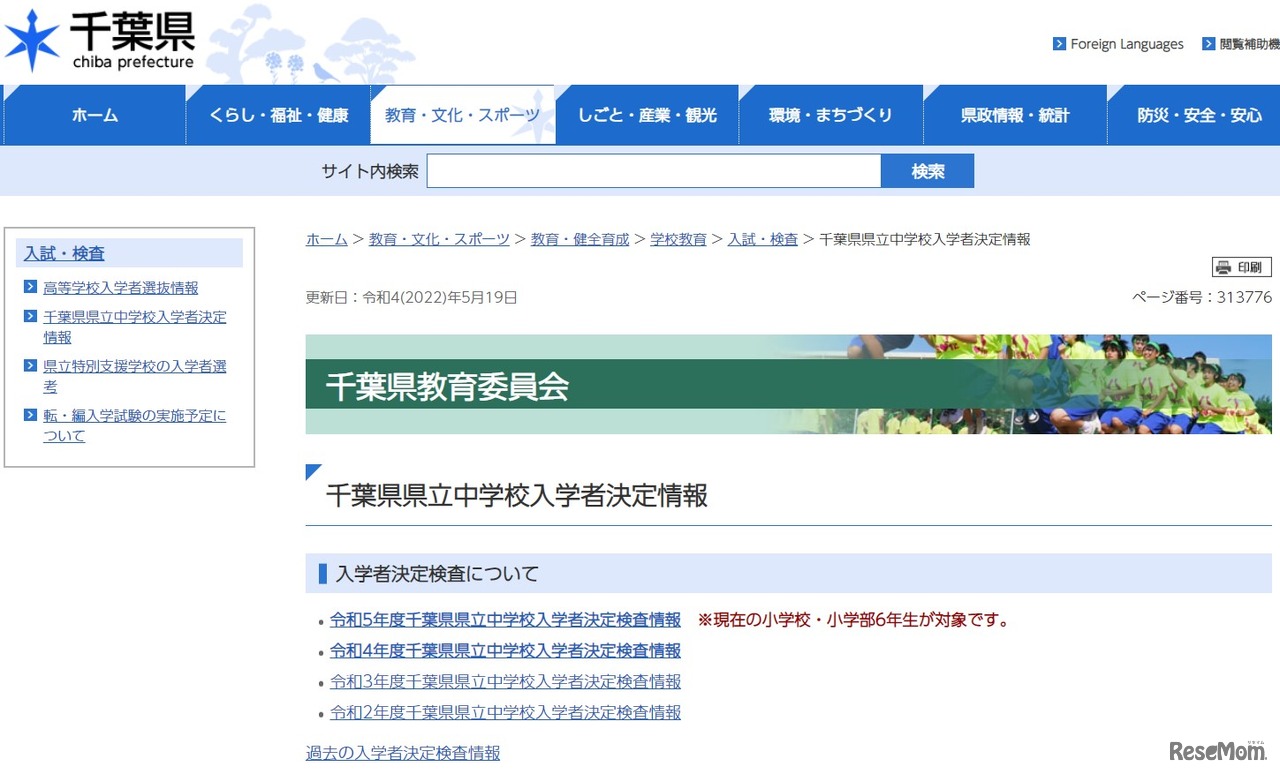
Task: Go to 入試・検査 in the breadcrumb
Action: [763, 239]
